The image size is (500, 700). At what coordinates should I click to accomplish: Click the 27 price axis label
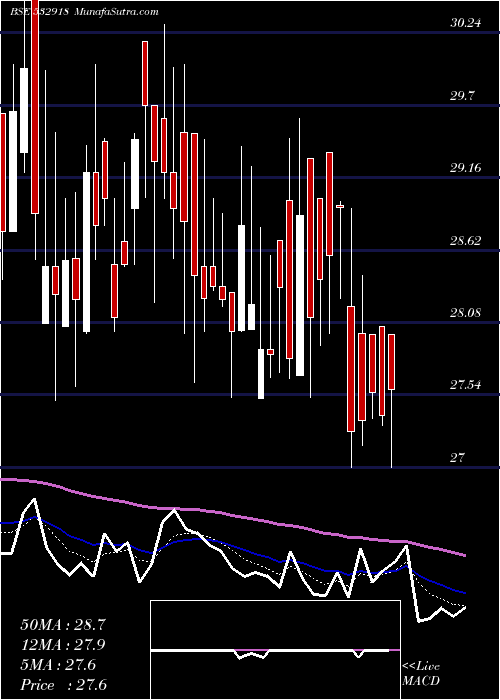tap(458, 458)
